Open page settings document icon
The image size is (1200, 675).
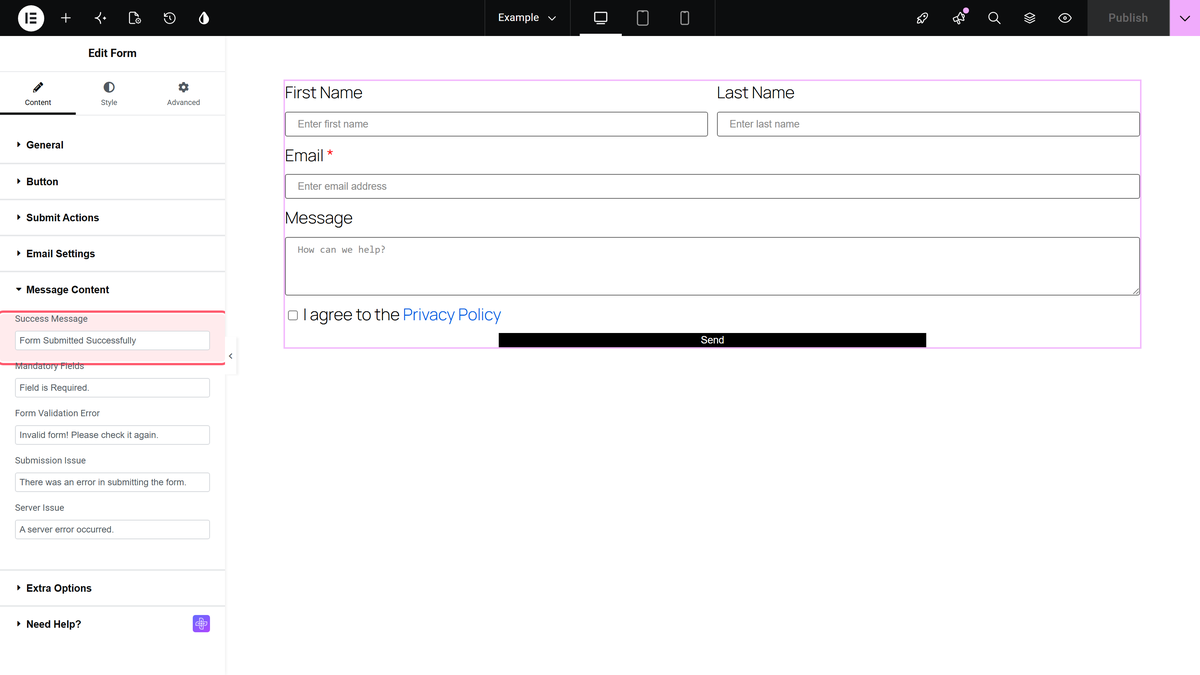click(x=135, y=18)
